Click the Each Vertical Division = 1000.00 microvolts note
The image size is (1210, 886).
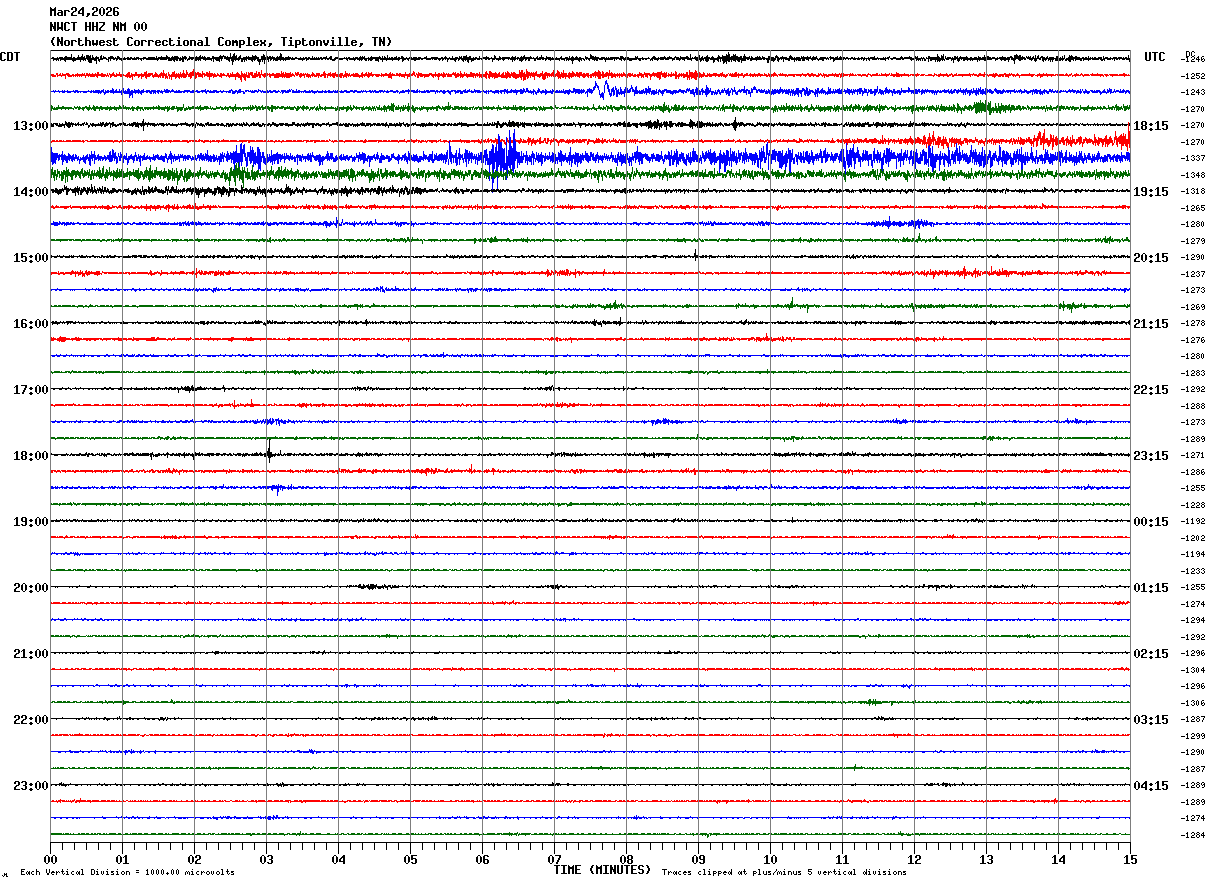point(127,873)
